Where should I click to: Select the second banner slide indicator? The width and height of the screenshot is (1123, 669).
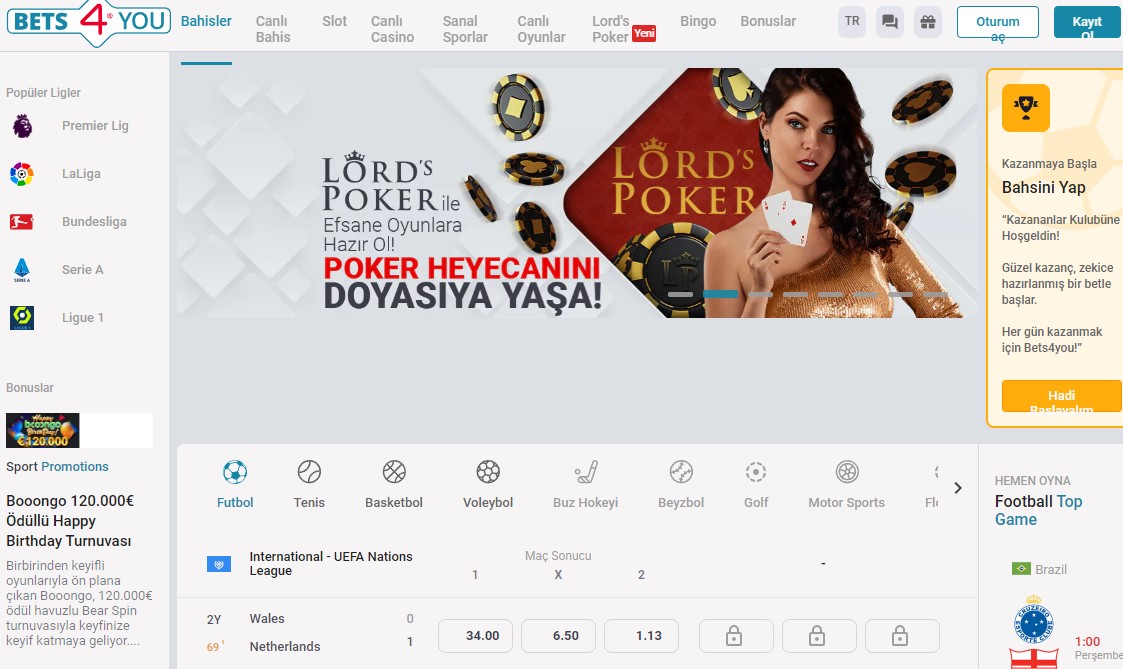tap(720, 294)
